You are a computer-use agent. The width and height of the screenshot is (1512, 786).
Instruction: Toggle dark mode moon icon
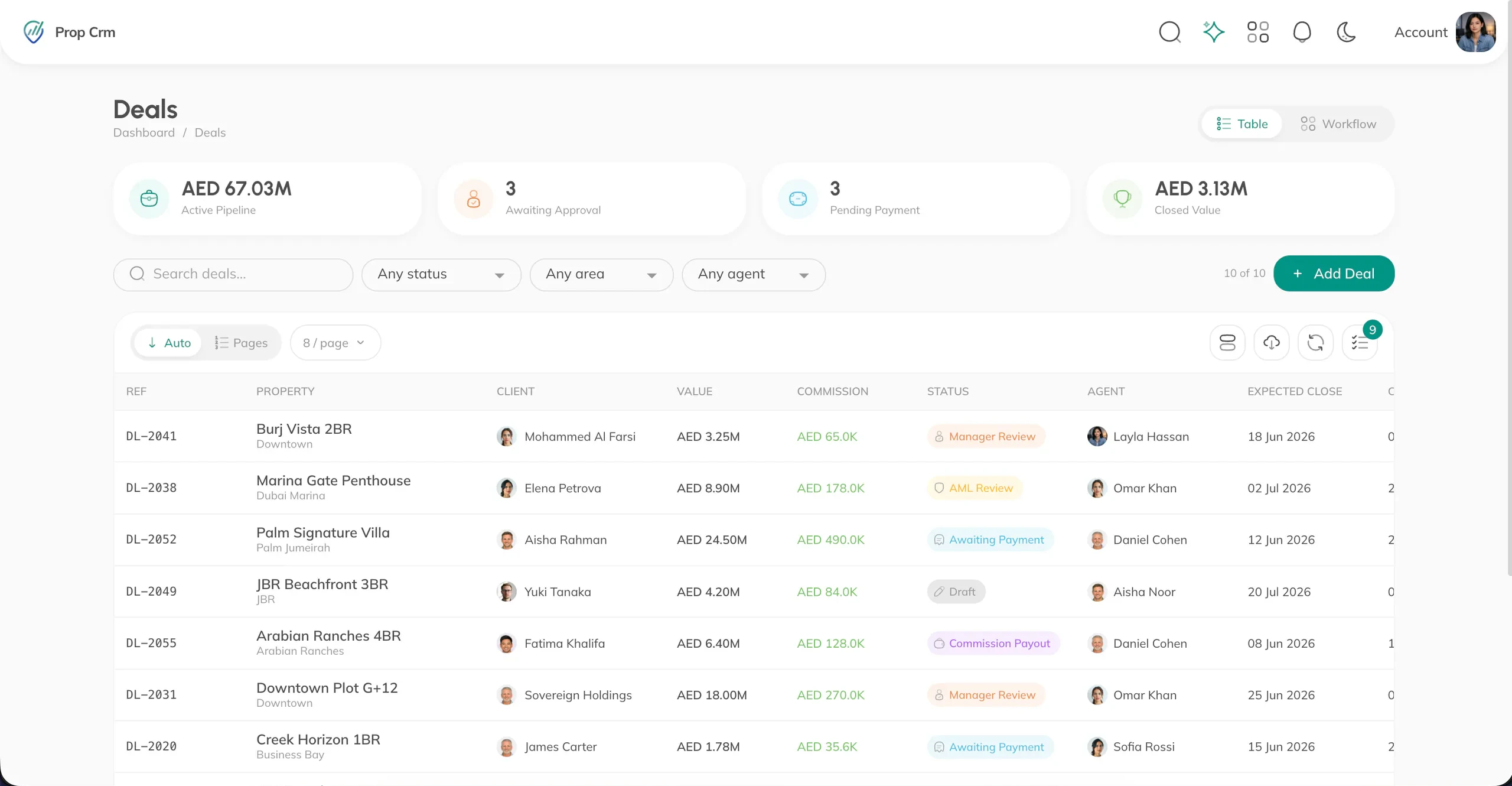click(x=1346, y=32)
